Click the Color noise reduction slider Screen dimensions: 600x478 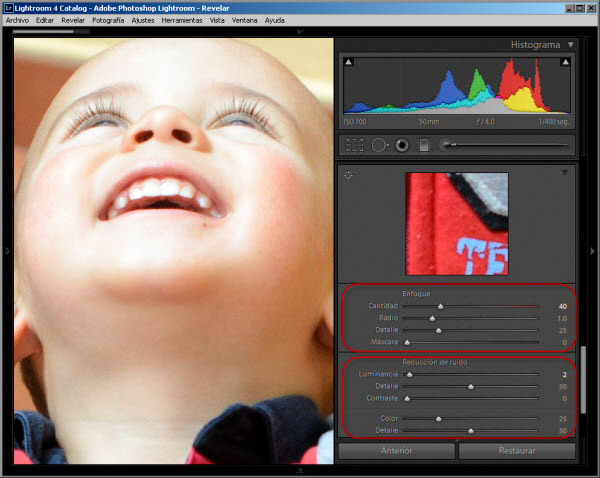tap(471, 419)
